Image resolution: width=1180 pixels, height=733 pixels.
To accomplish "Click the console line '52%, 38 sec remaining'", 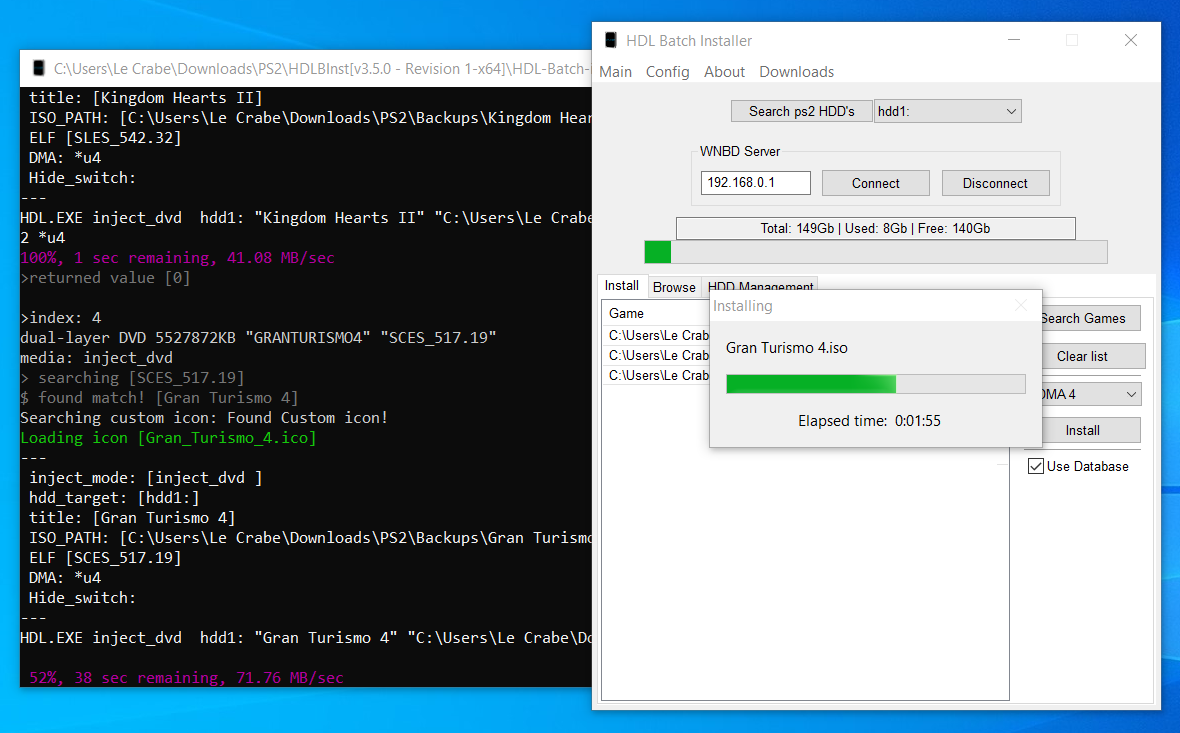I will 186,677.
